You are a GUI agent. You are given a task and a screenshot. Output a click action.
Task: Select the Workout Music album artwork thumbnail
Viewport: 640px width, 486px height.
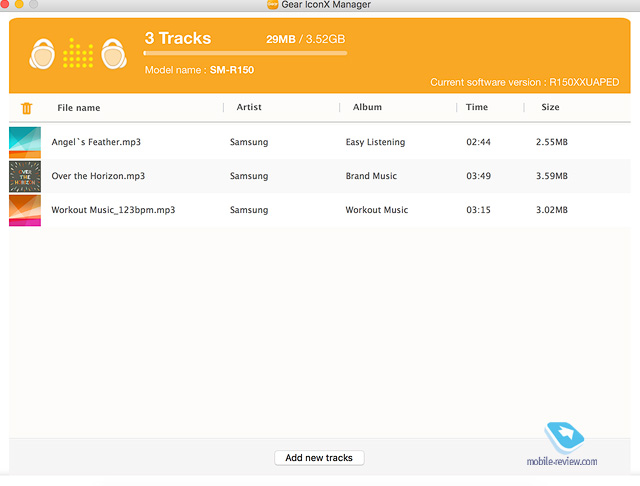pyautogui.click(x=25, y=210)
